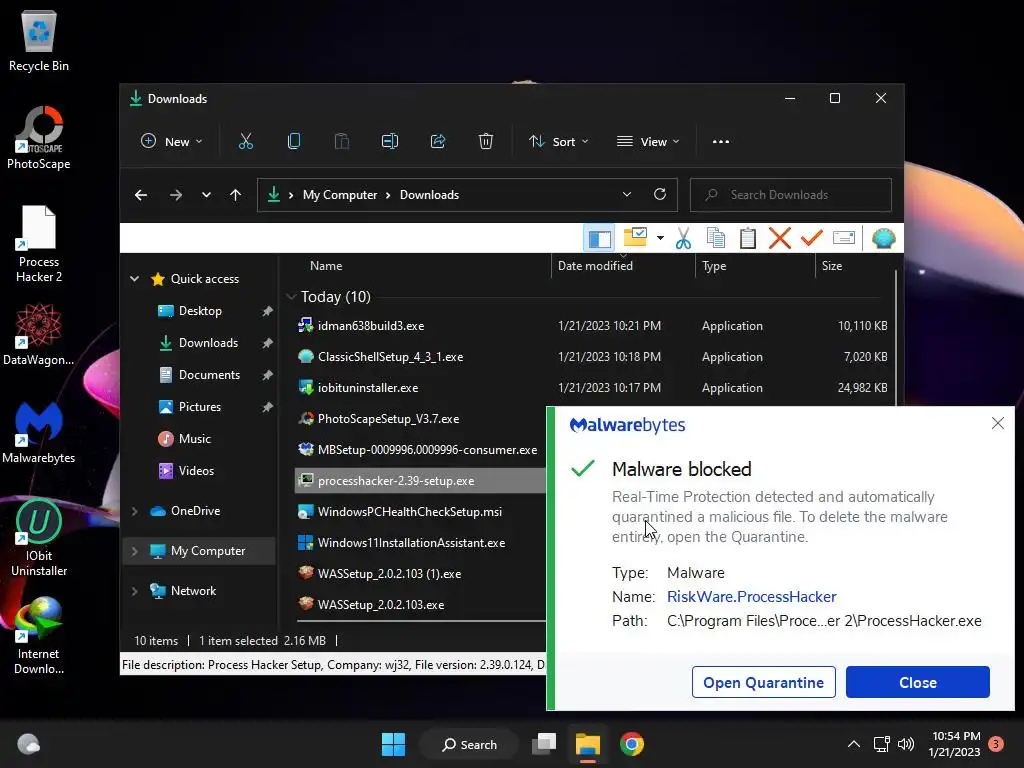This screenshot has width=1024, height=768.
Task: Click Classic Shell red X delete icon
Action: [780, 238]
